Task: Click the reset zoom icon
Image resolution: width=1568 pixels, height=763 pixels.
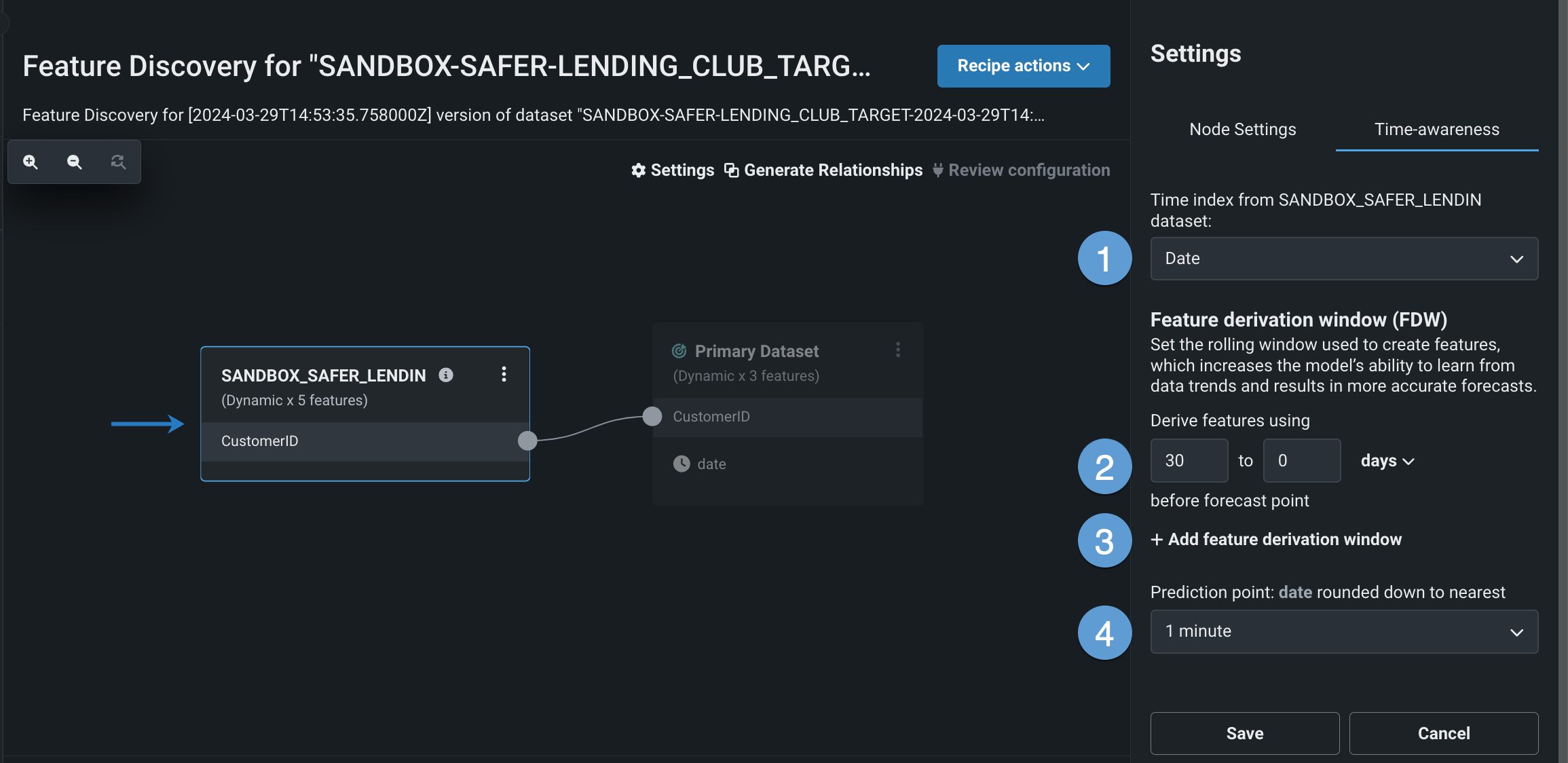Action: [118, 162]
